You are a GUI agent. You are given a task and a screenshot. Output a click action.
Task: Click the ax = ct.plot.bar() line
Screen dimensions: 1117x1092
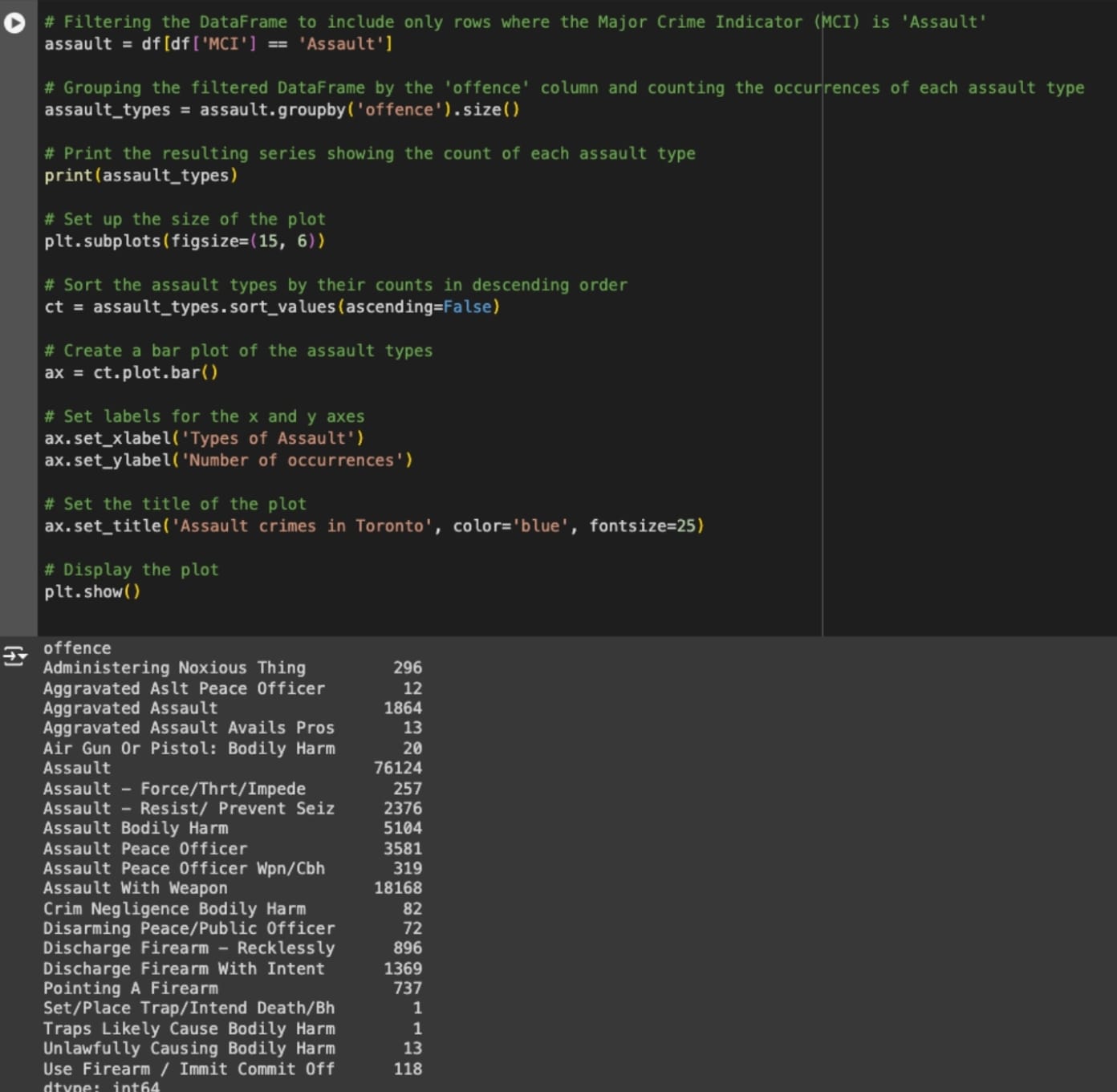[131, 373]
